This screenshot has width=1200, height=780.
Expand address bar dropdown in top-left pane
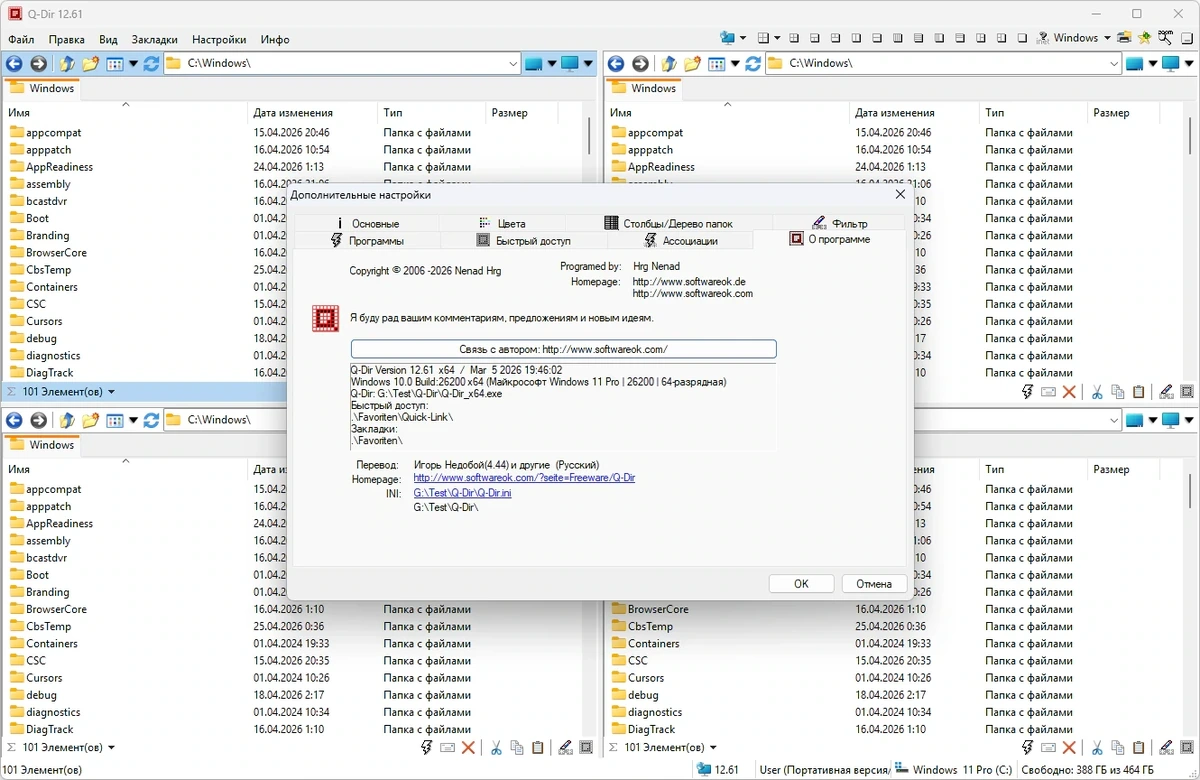(x=513, y=63)
